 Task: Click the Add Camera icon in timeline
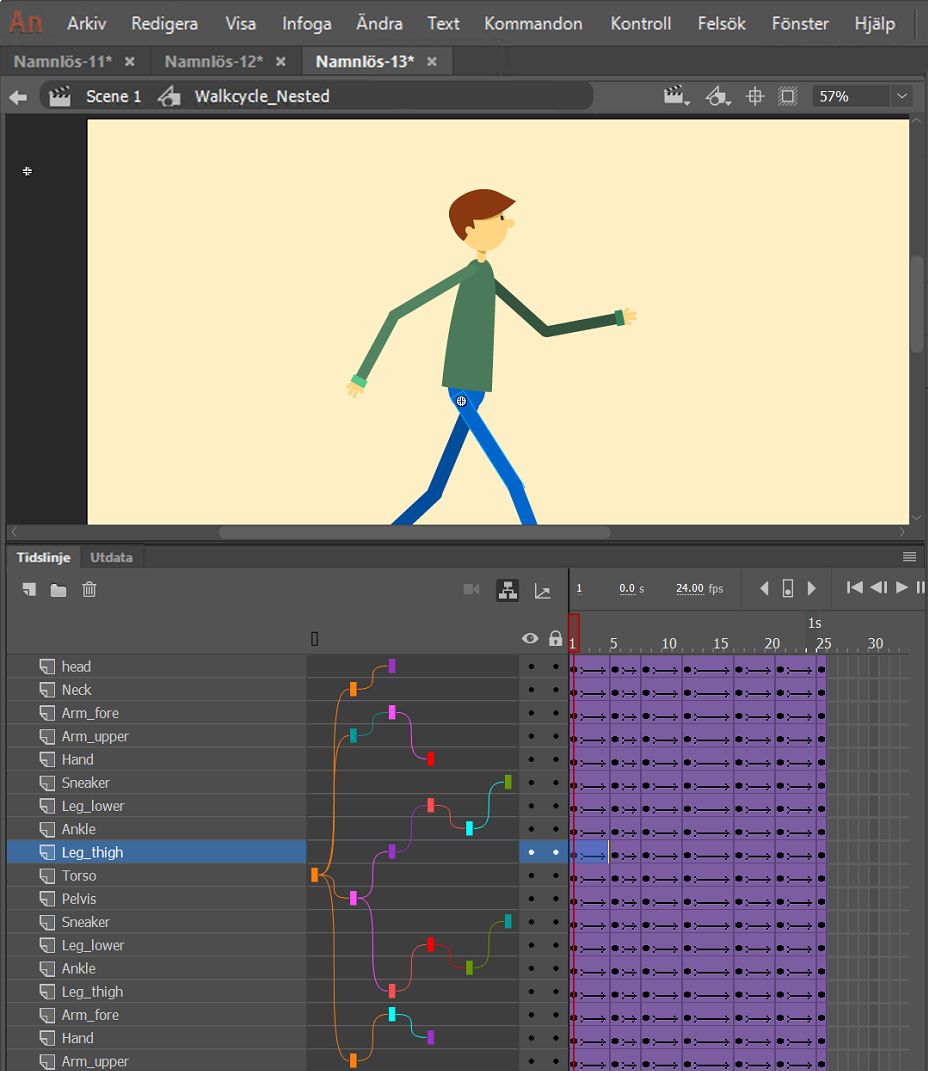(x=472, y=590)
